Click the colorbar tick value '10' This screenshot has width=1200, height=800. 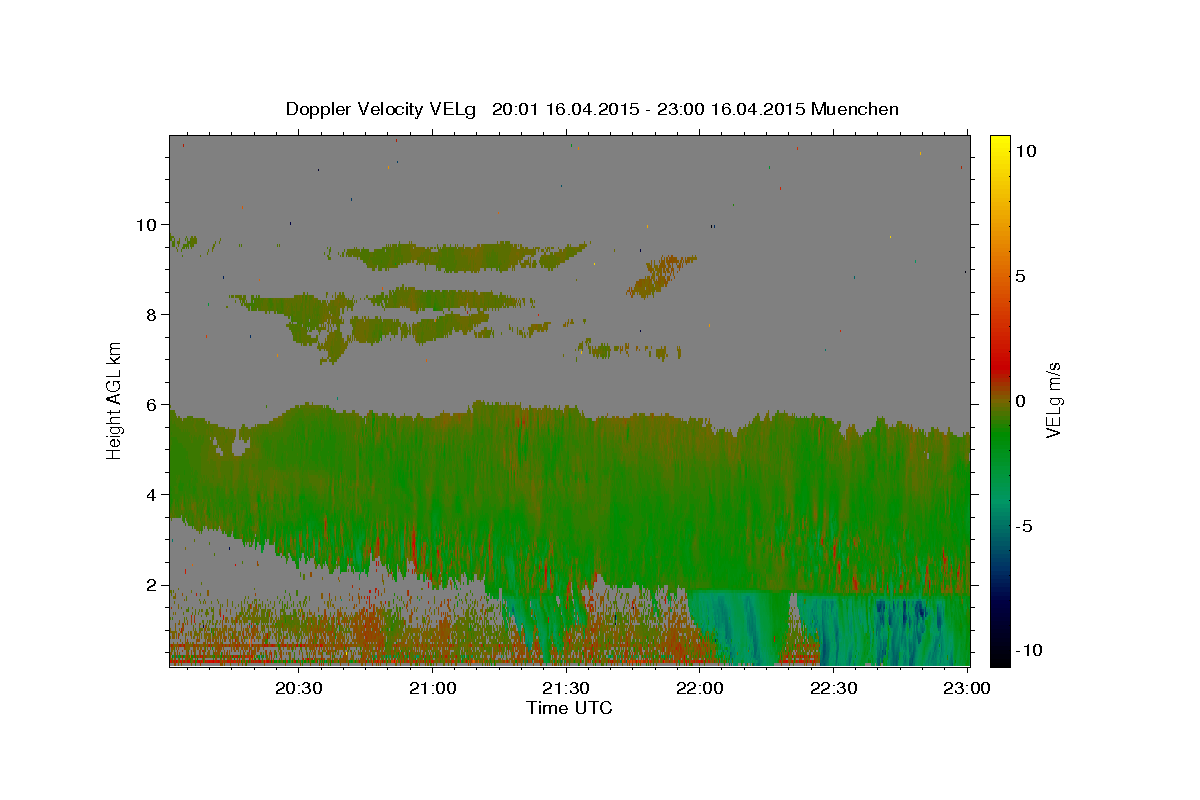click(x=1026, y=151)
